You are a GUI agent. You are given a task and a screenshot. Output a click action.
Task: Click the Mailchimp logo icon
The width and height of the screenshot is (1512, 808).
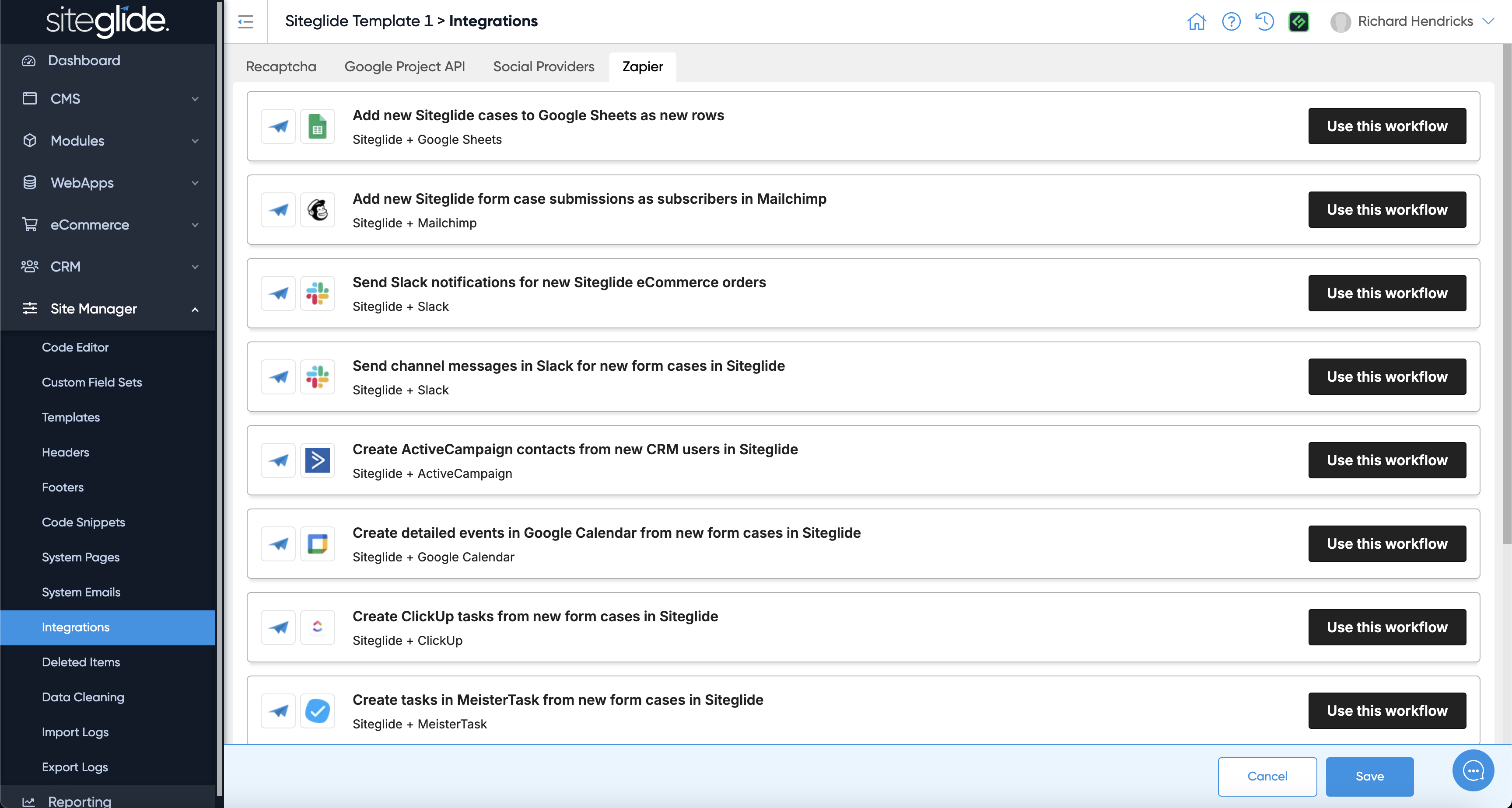click(318, 209)
